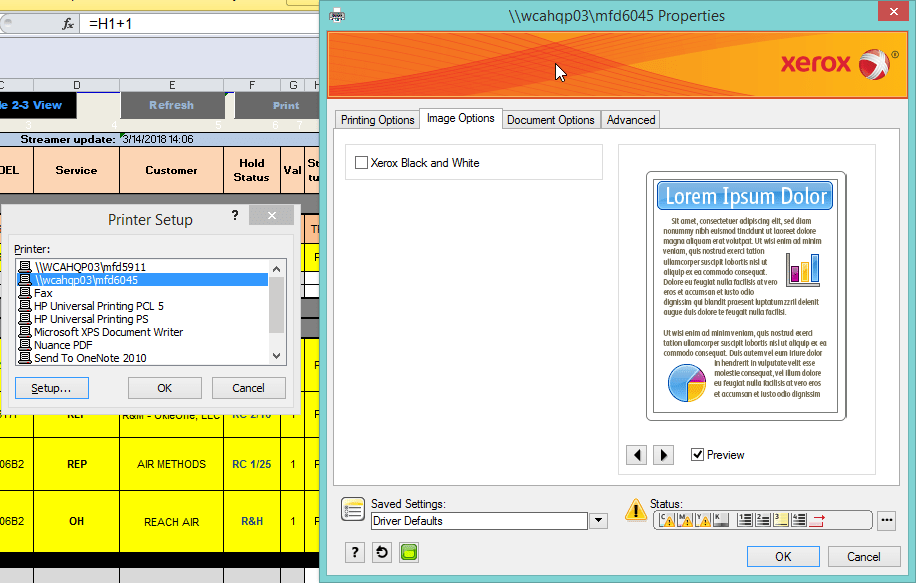Select the Fax printer entry
Viewport: 916px width, 583px height.
coord(143,293)
